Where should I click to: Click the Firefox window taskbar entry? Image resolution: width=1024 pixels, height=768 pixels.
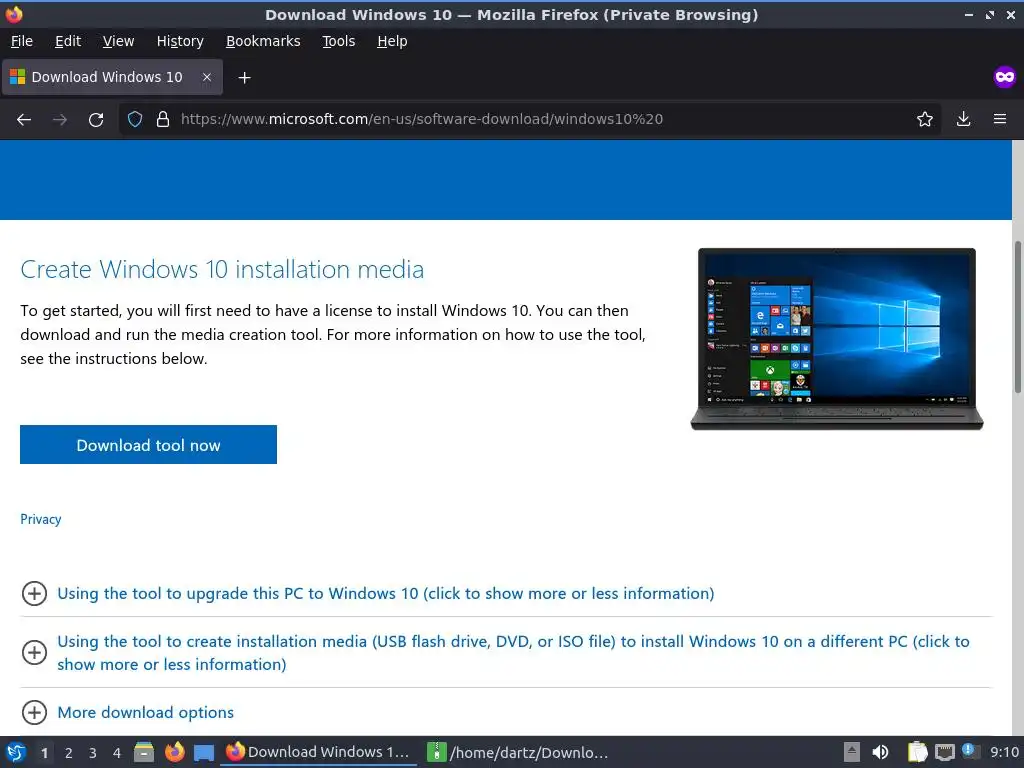click(319, 752)
